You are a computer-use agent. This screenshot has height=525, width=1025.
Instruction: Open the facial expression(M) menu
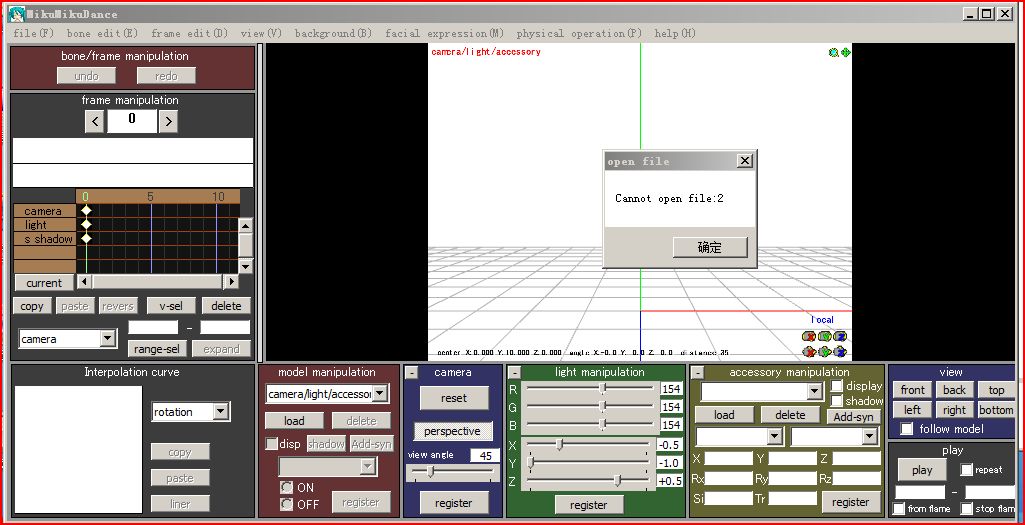(x=445, y=33)
